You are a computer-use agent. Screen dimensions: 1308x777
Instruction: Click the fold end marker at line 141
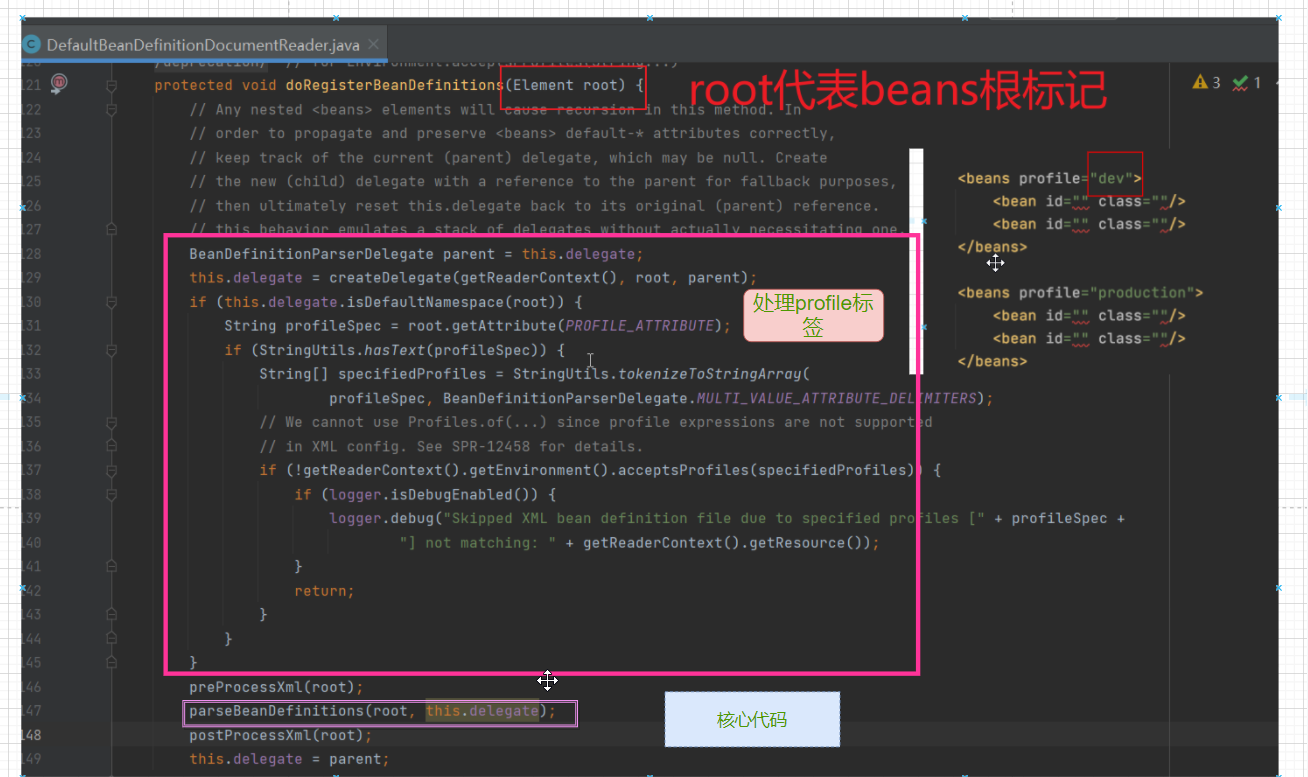tap(112, 566)
